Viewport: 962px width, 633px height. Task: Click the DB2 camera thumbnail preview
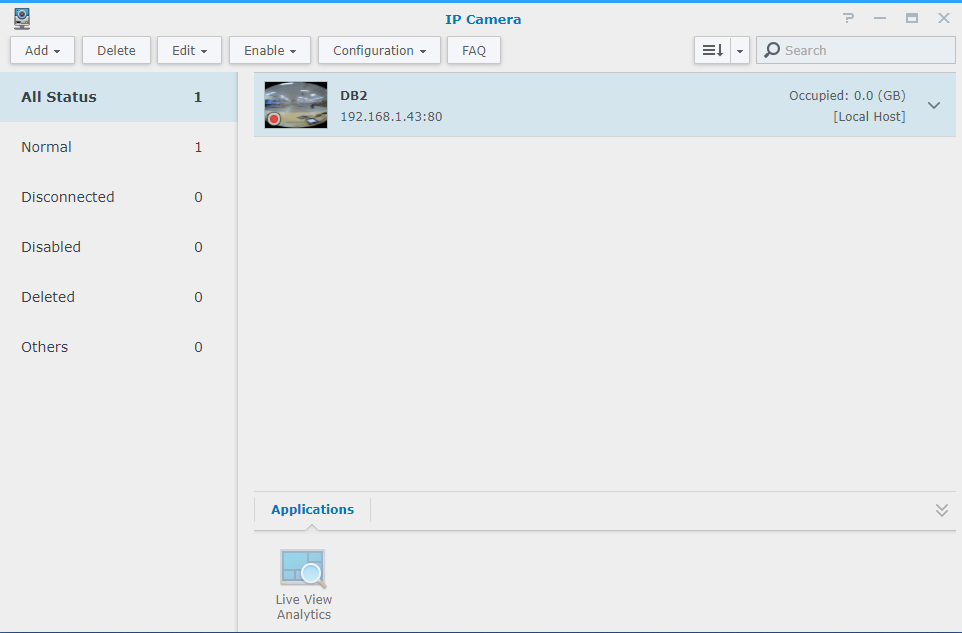click(x=296, y=105)
